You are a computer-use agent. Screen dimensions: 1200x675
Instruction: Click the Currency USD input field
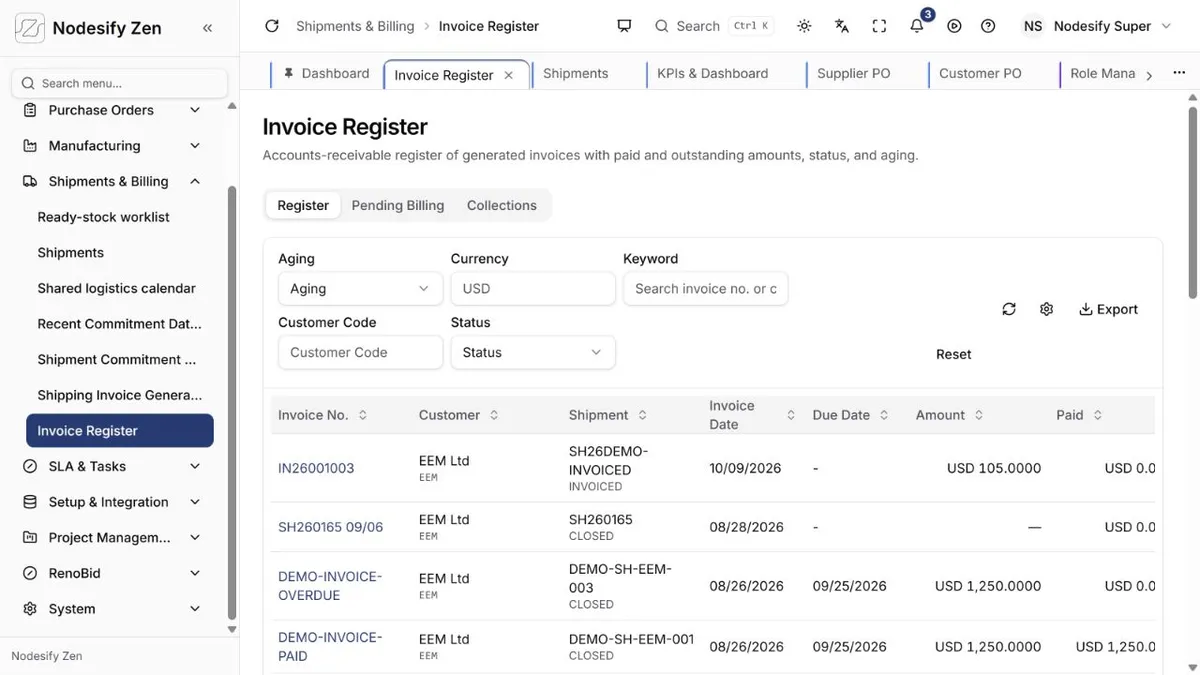click(x=533, y=289)
